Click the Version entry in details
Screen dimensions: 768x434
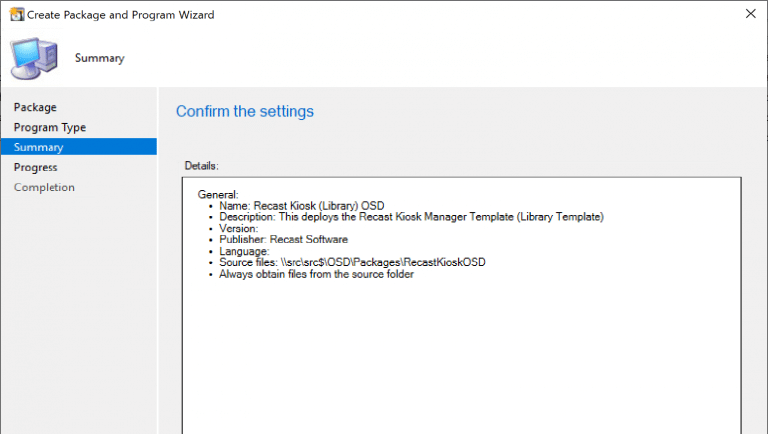[239, 228]
